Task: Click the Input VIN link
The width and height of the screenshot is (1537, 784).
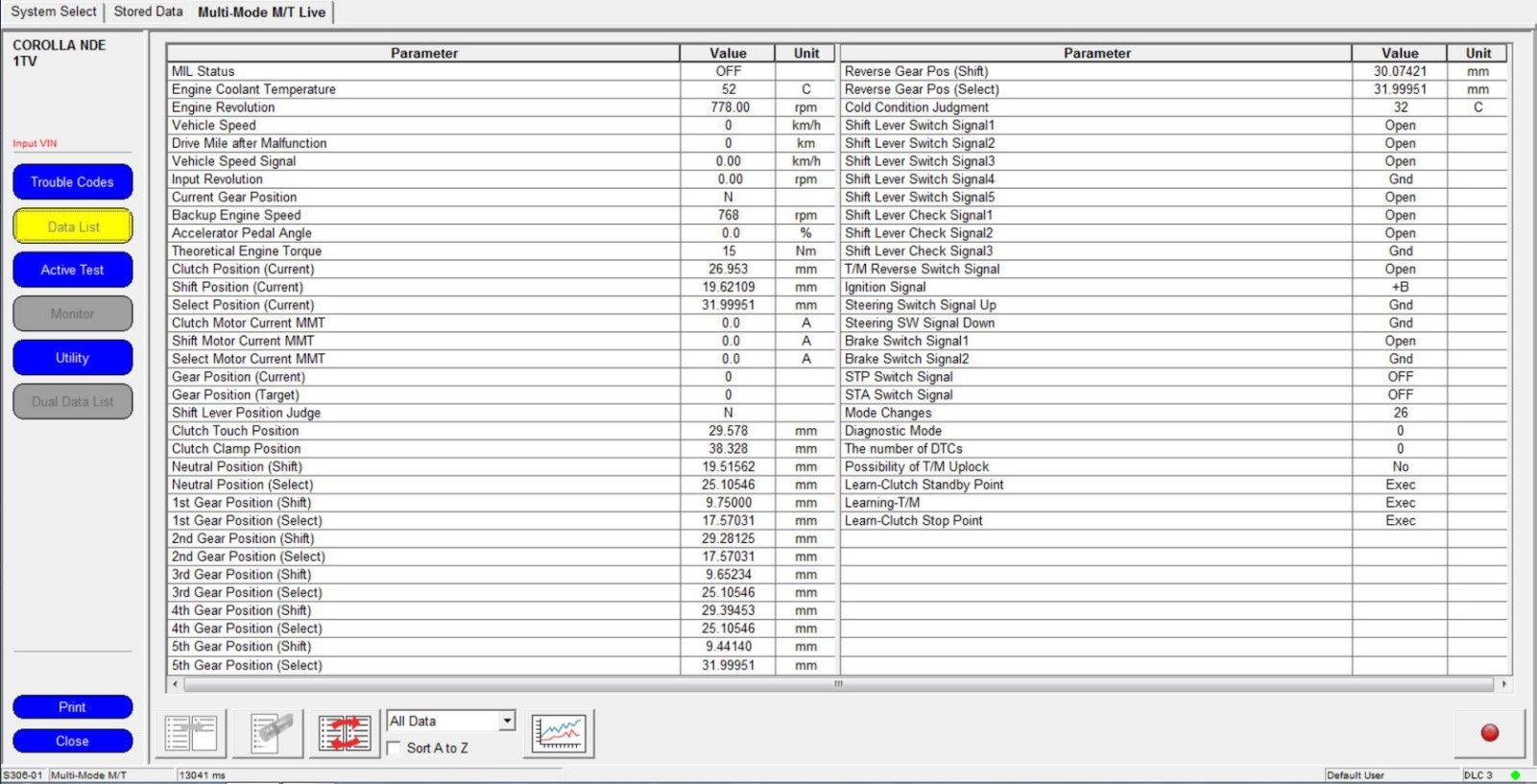Action: click(35, 144)
